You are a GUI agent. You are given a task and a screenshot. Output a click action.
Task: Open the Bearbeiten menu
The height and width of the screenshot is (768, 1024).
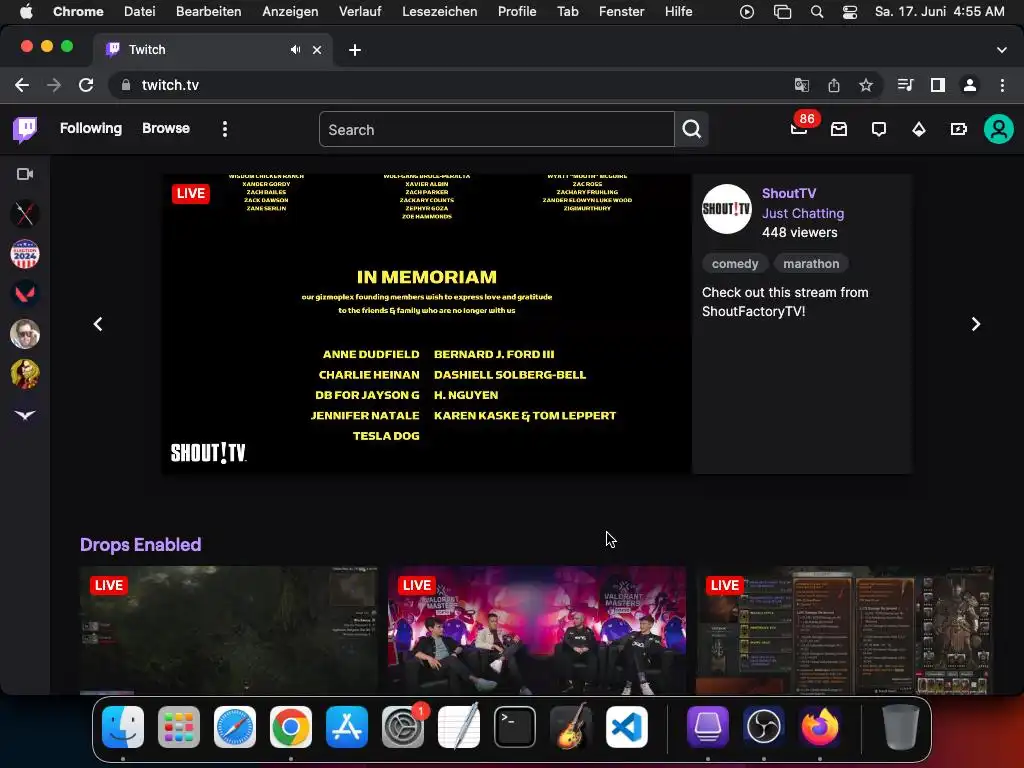coord(208,11)
